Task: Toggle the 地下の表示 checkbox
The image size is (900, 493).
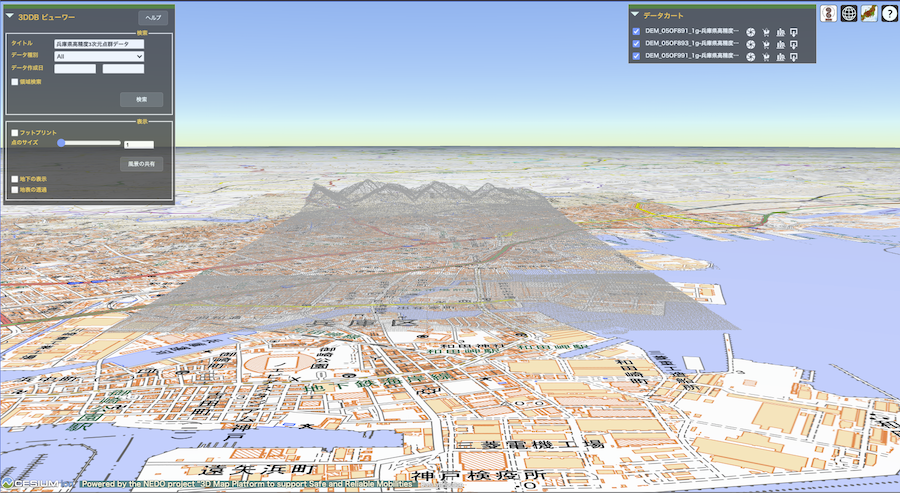Action: pos(14,178)
